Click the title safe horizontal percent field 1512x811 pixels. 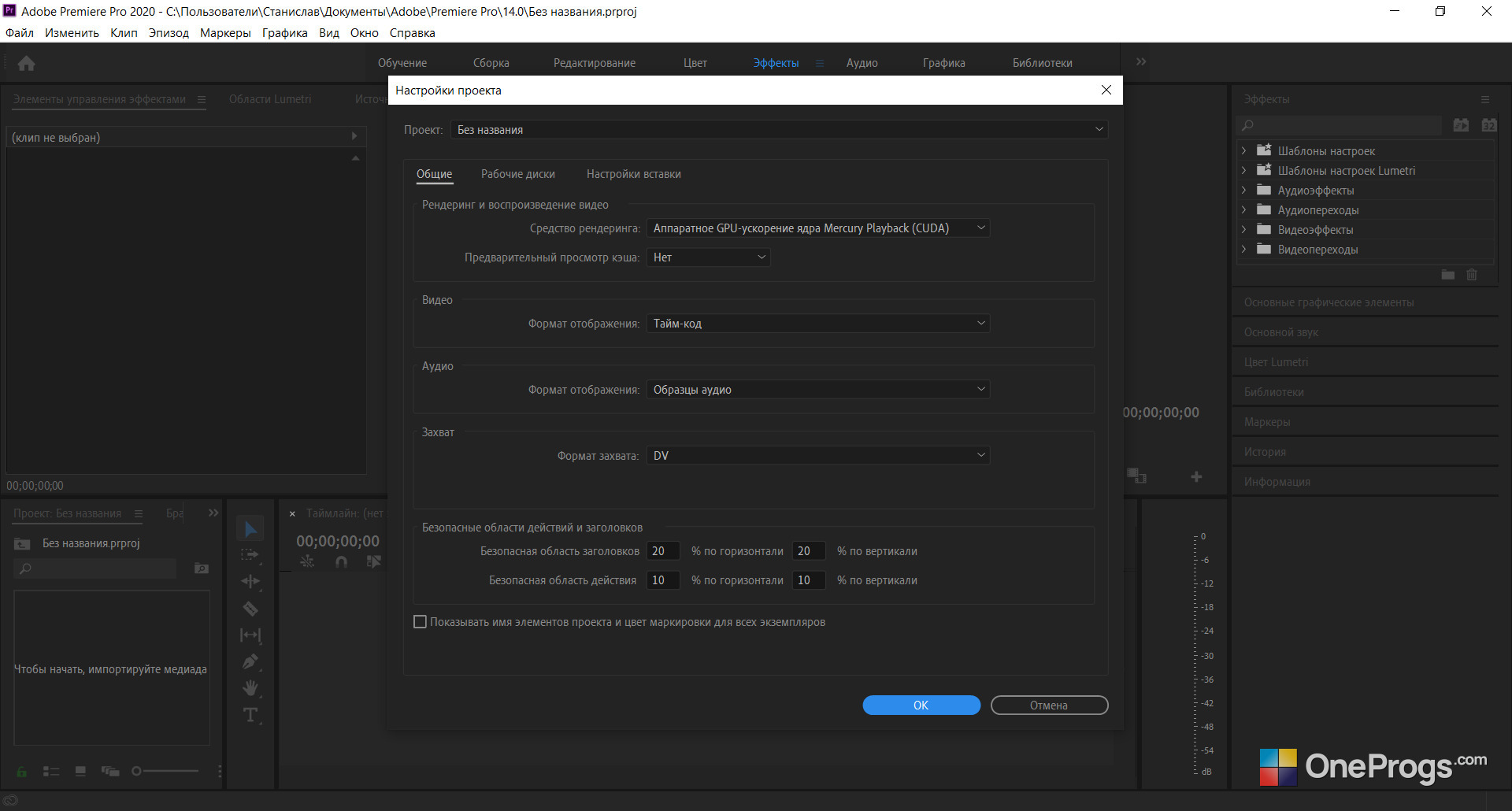point(663,551)
